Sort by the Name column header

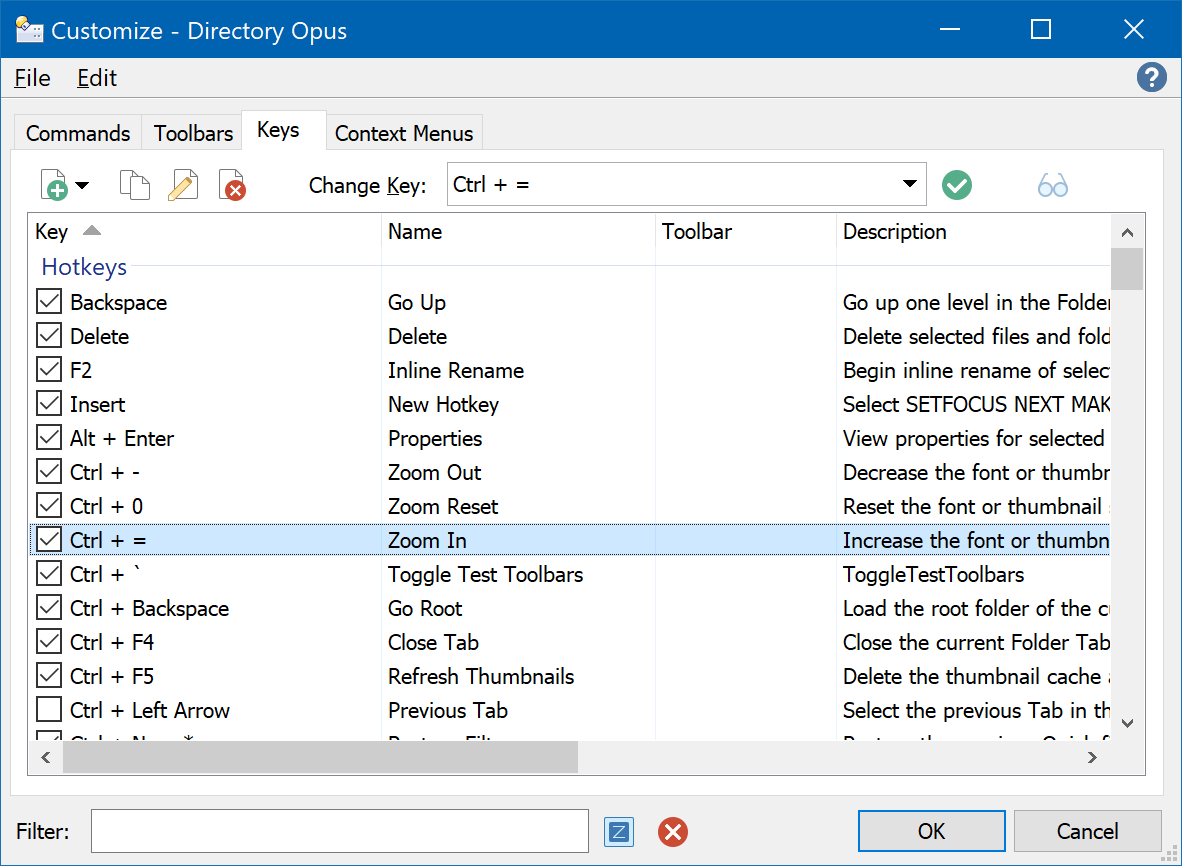click(x=519, y=231)
